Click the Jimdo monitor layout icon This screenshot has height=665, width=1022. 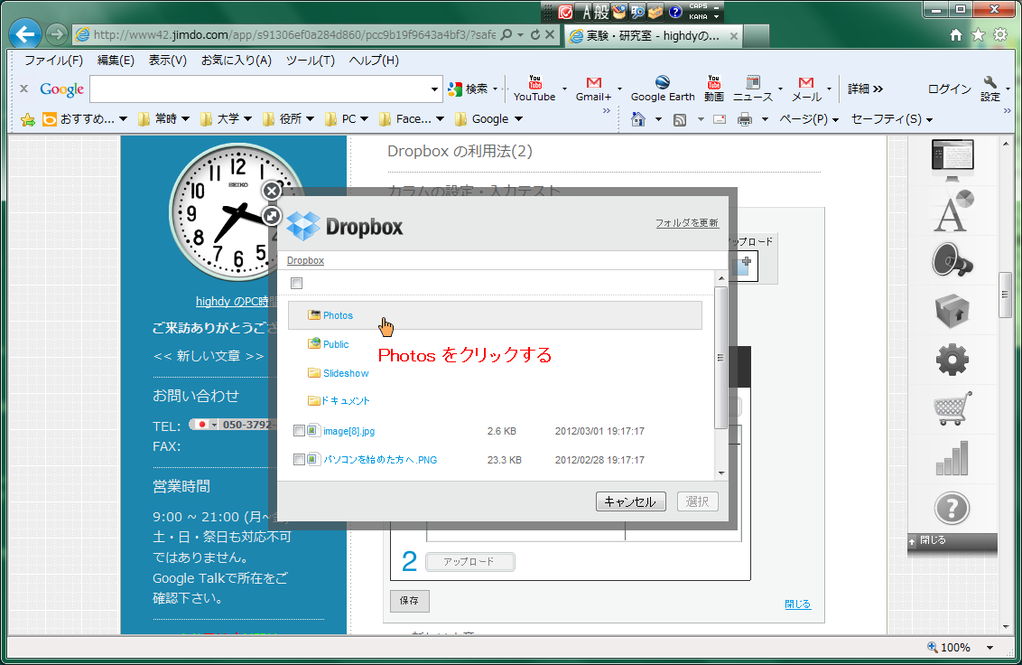952,160
